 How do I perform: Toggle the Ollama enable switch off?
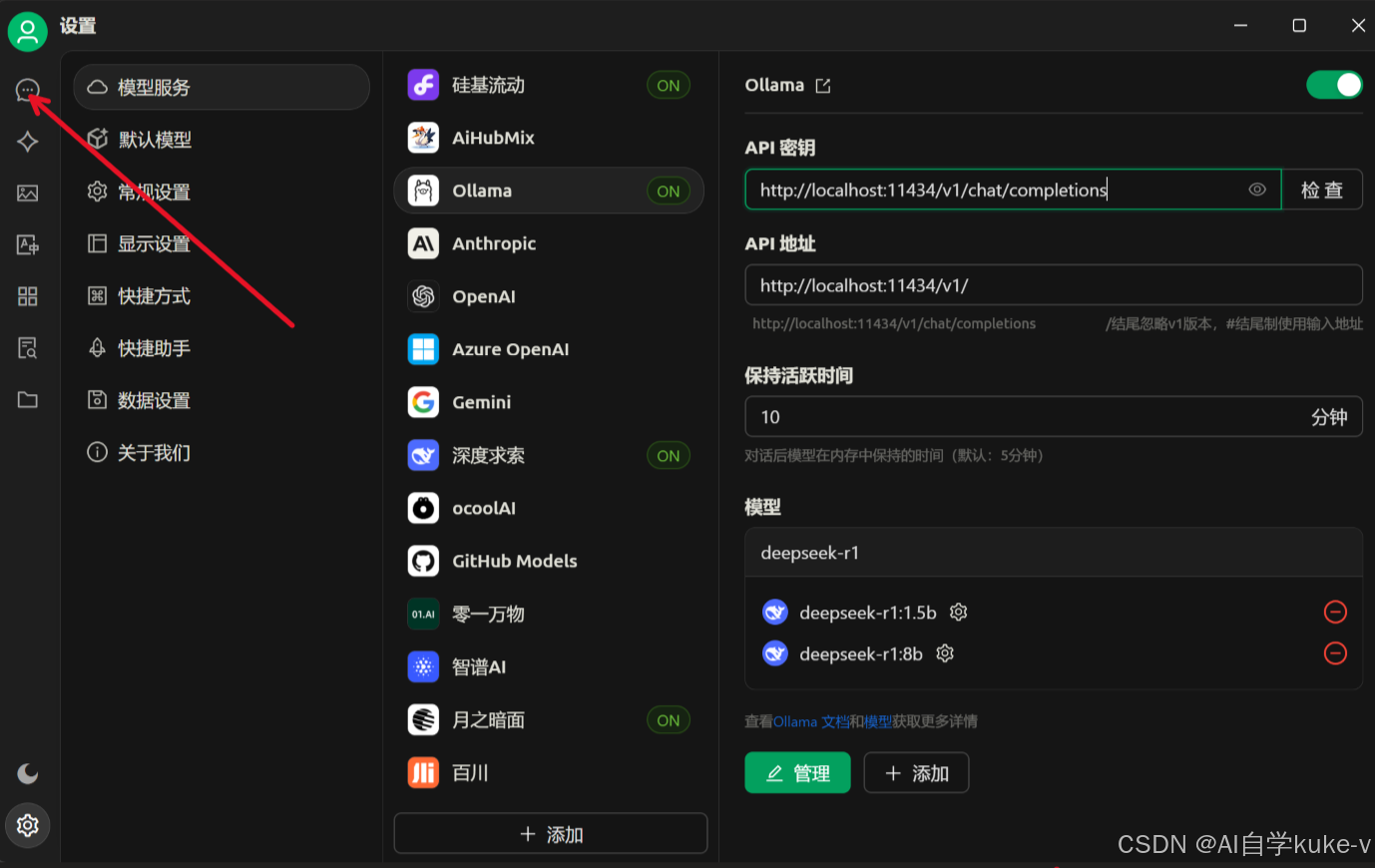click(x=1334, y=85)
